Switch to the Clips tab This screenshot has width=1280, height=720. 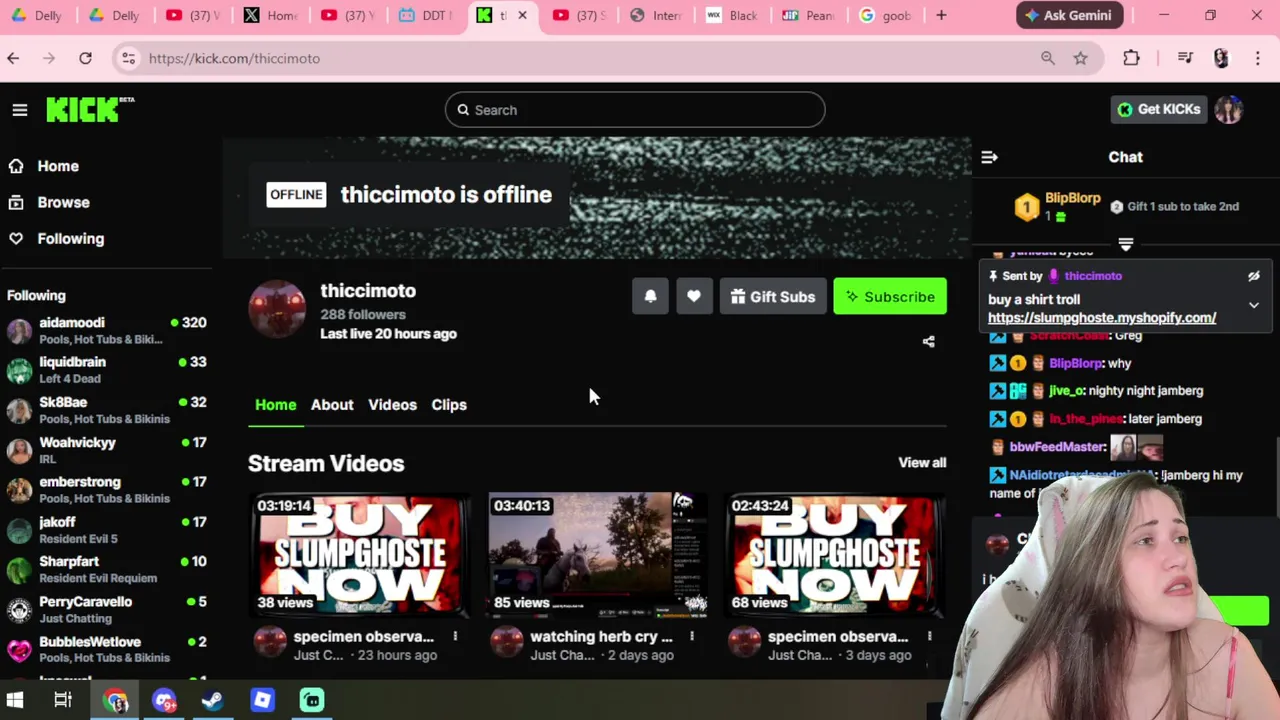449,405
